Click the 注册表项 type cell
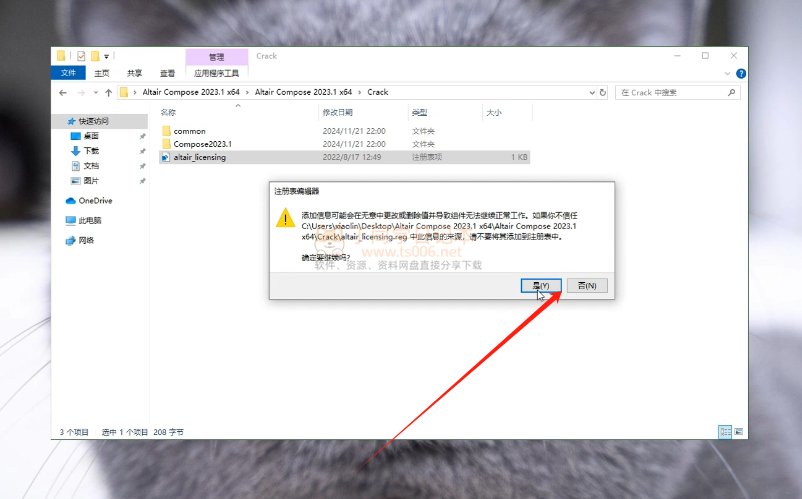Image resolution: width=802 pixels, height=499 pixels. tap(427, 157)
